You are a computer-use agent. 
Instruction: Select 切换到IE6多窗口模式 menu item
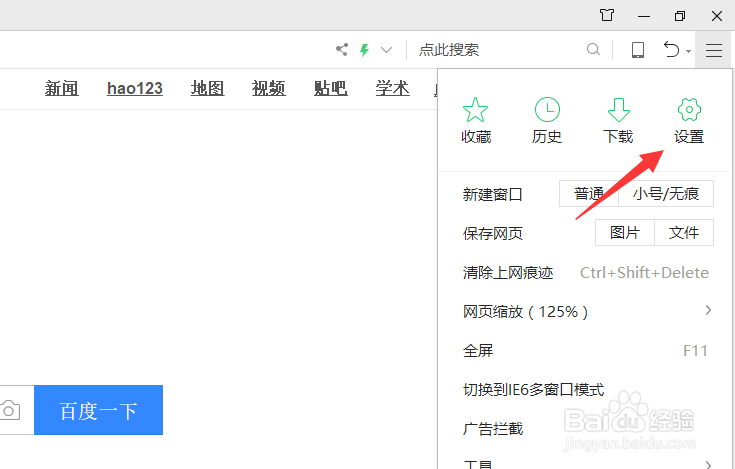(585, 389)
